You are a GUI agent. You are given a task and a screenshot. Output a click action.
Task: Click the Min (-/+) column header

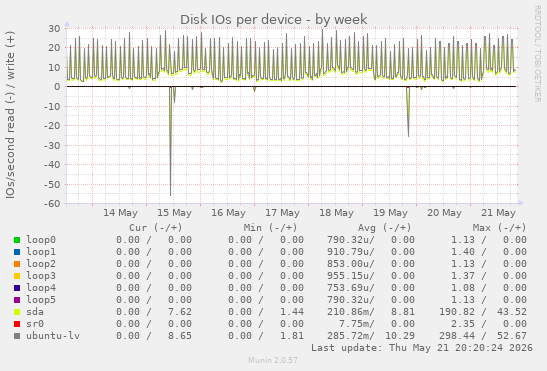[270, 228]
